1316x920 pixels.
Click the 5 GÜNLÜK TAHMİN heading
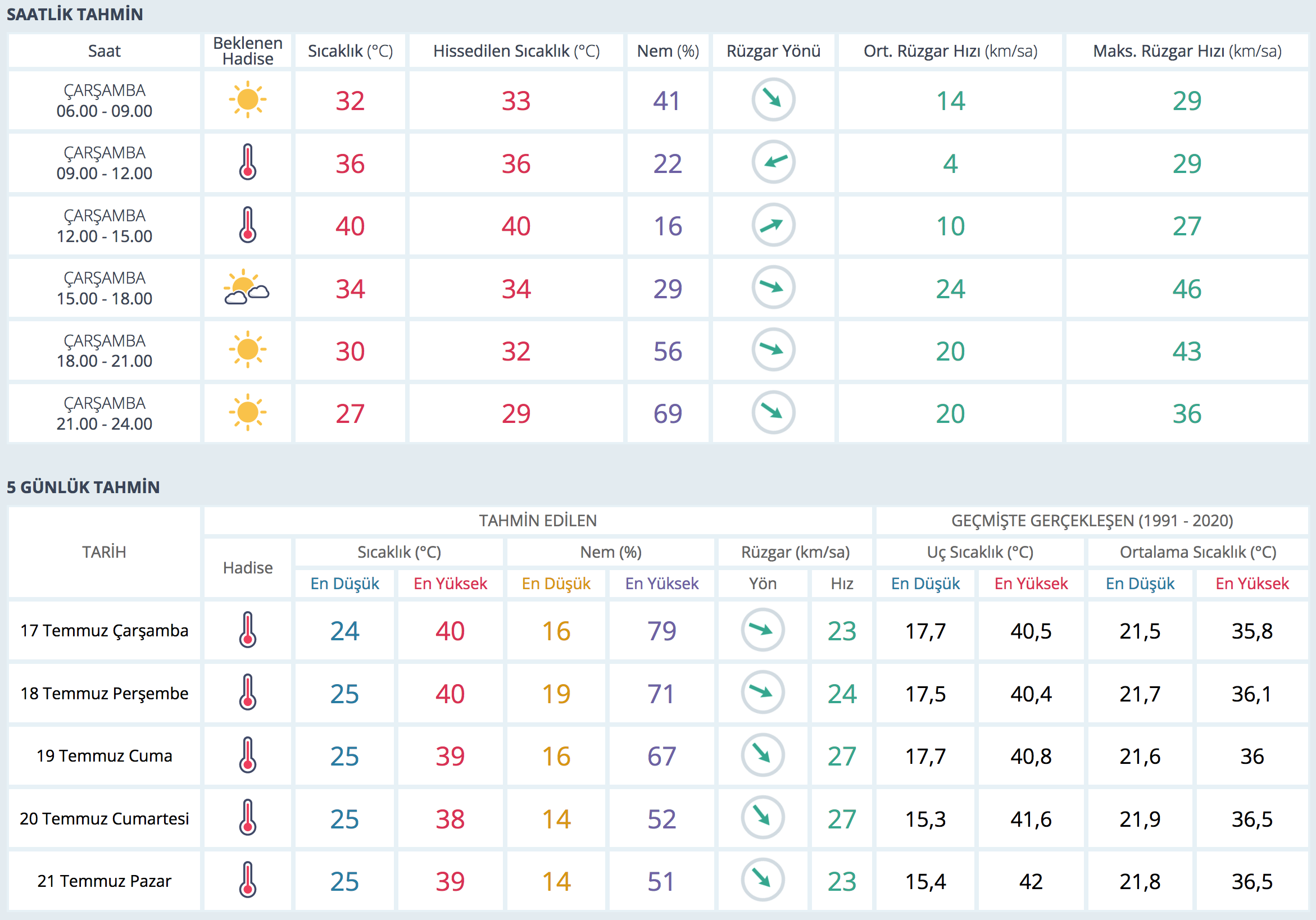[x=83, y=487]
